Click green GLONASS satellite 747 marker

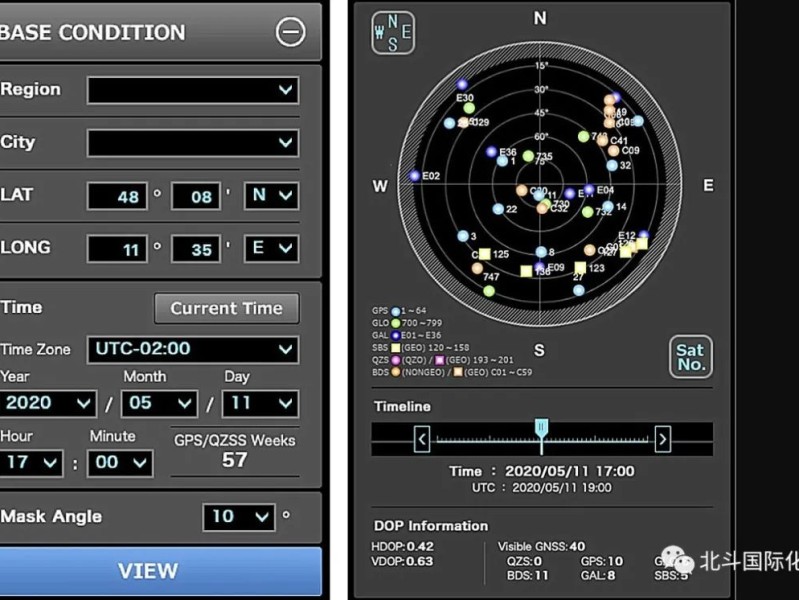489,291
